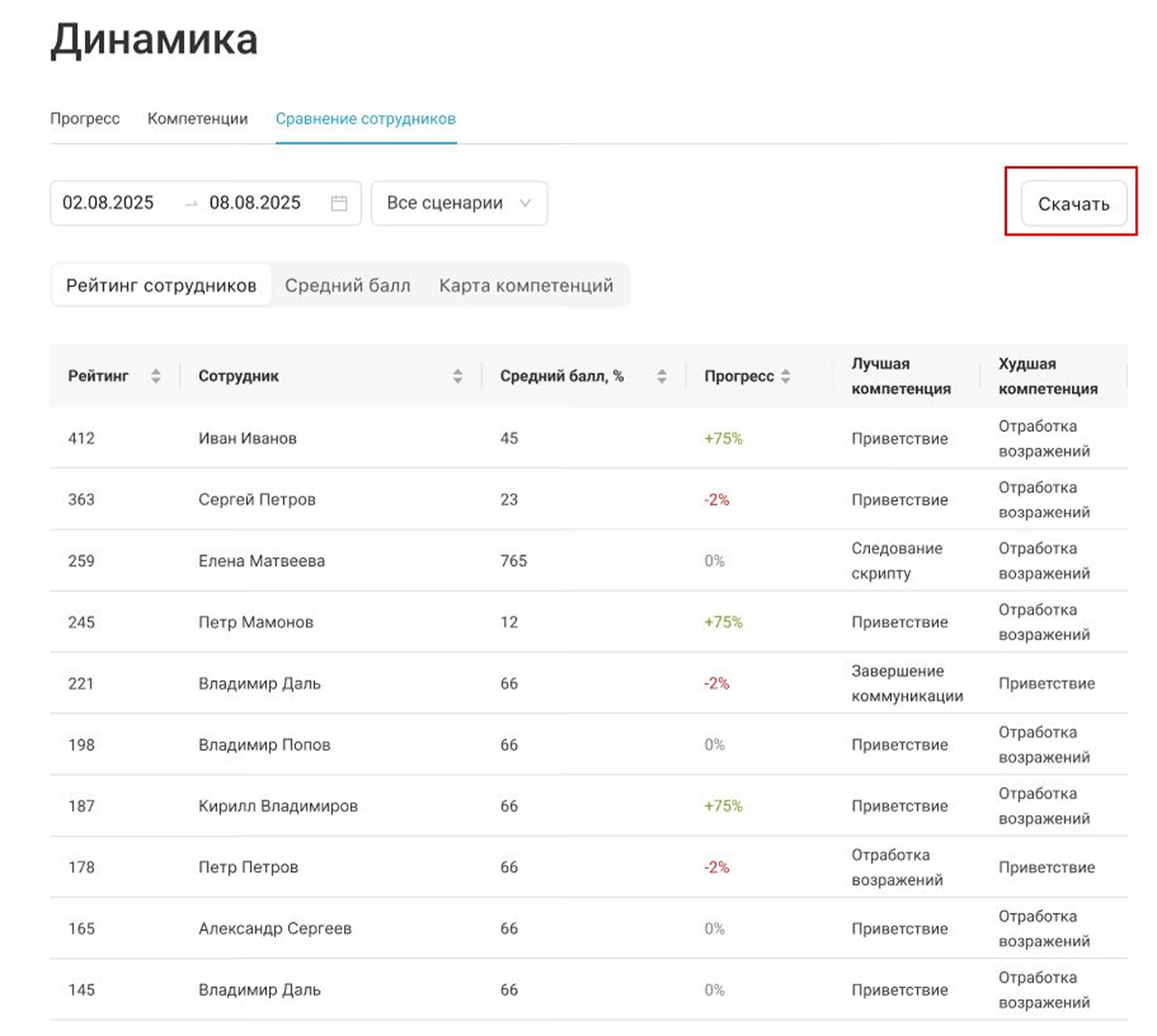
Task: Sort by Рейтинг column arrows
Action: [156, 376]
